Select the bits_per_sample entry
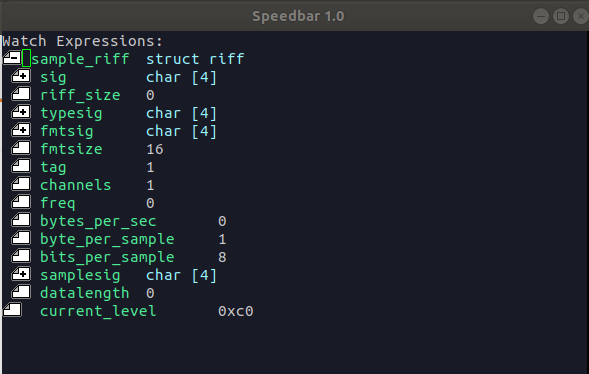 [x=107, y=257]
